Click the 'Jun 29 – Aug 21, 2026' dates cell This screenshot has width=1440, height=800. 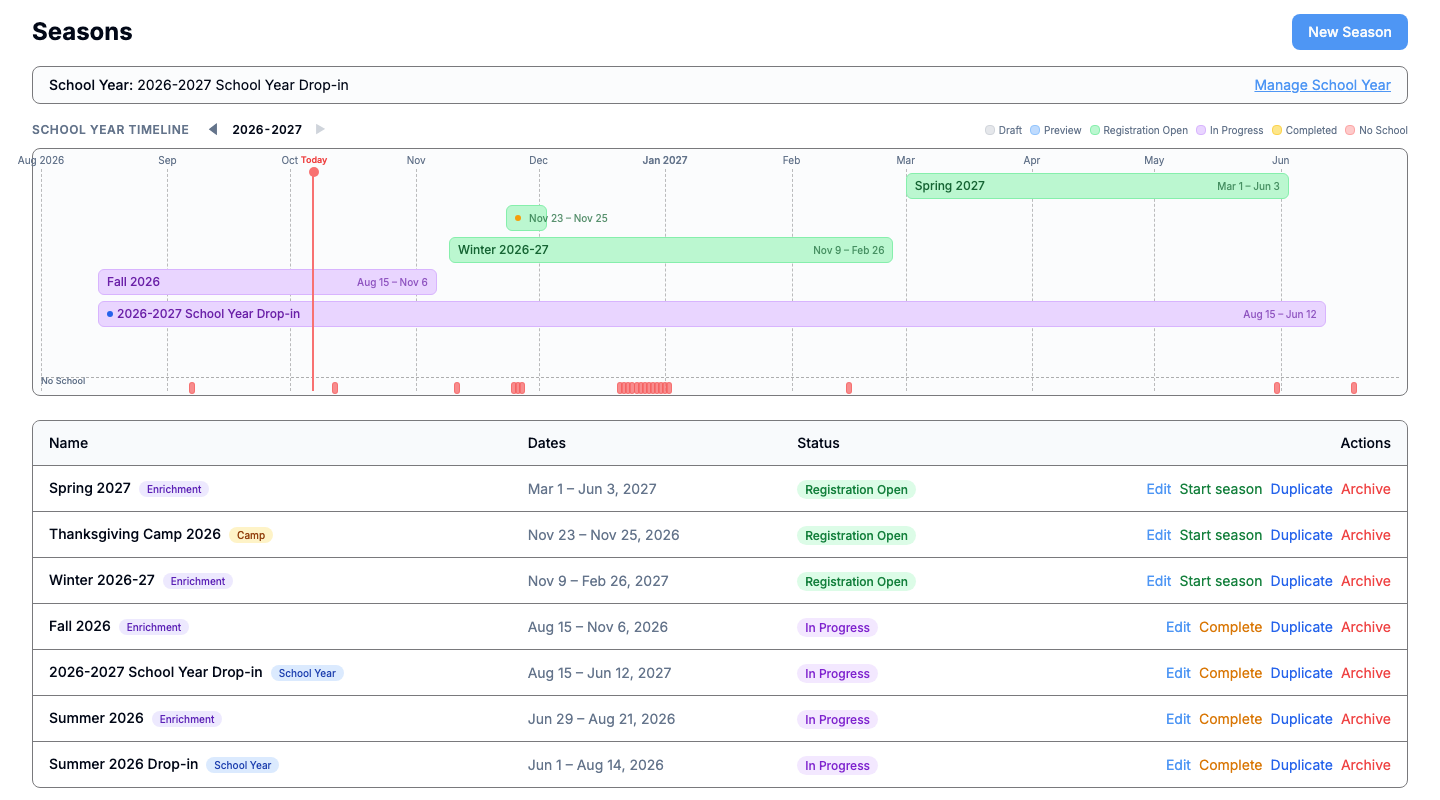[x=601, y=719]
